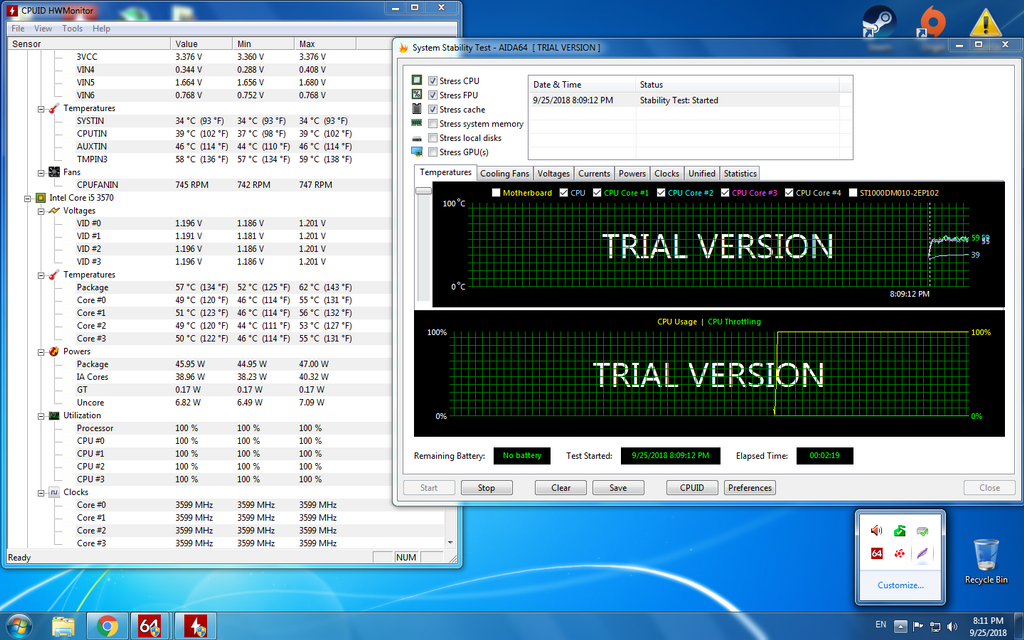
Task: Enable the Stress GPU(s) checkbox
Action: click(x=432, y=152)
